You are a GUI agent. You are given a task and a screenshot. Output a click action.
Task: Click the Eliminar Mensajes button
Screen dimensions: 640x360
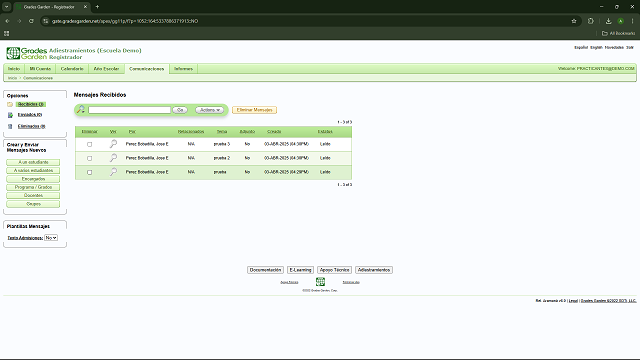(254, 110)
